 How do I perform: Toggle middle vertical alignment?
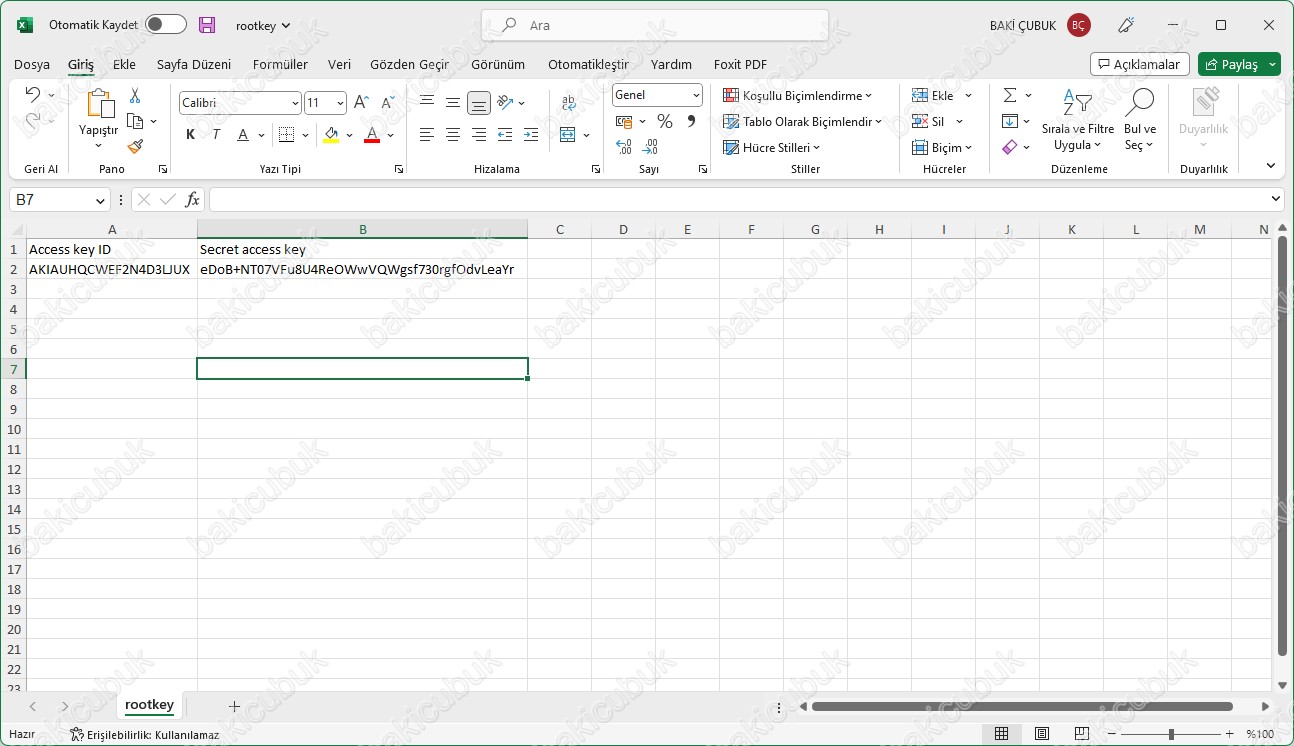tap(453, 102)
